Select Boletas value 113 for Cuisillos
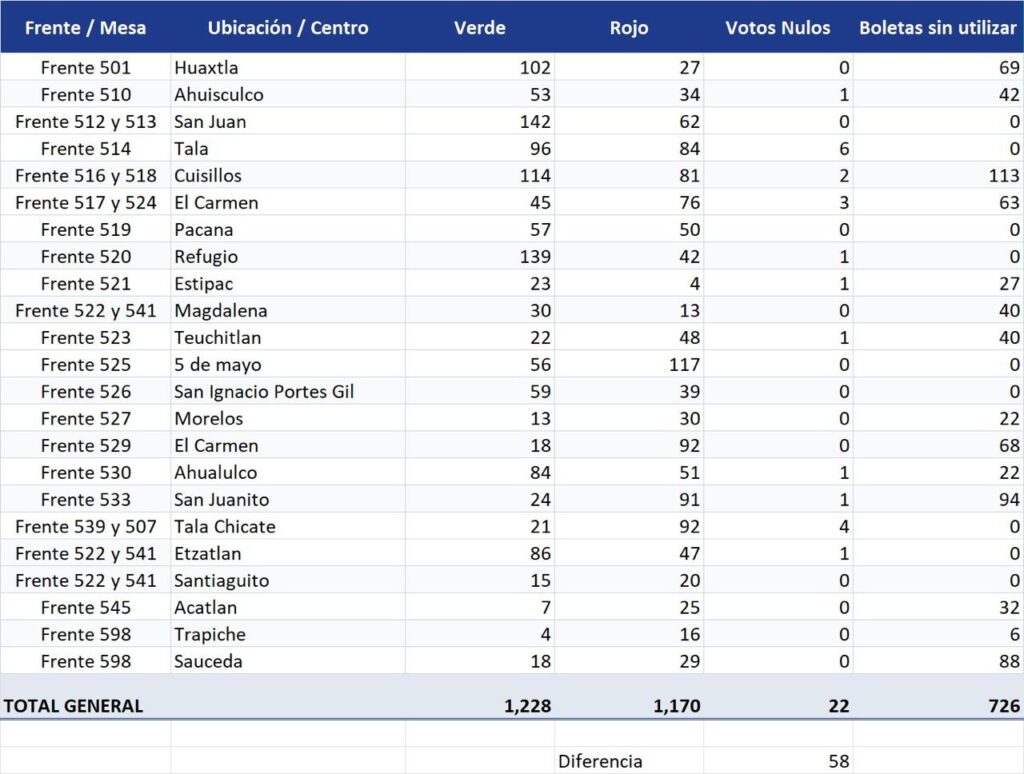The height and width of the screenshot is (774, 1024). click(x=938, y=176)
